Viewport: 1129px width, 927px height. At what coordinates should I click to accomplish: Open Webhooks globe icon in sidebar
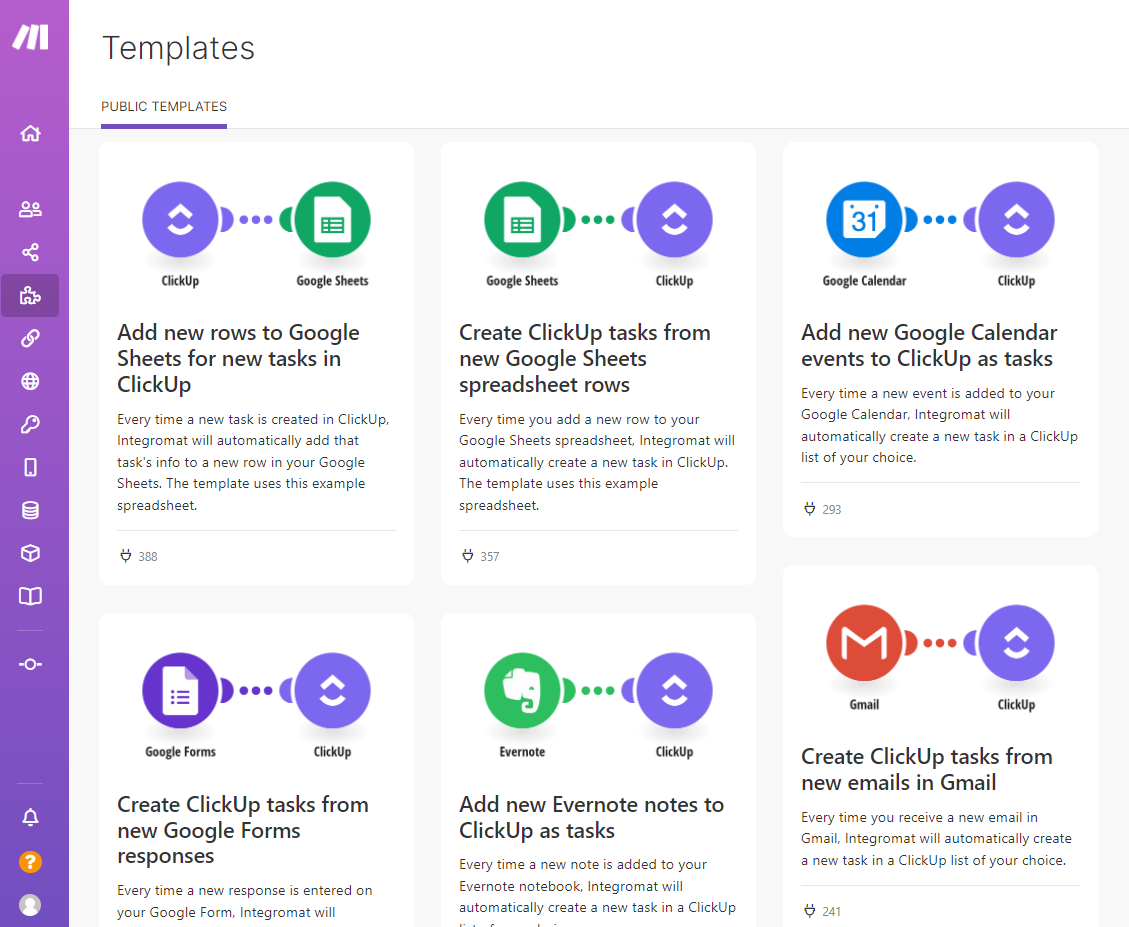pyautogui.click(x=30, y=381)
